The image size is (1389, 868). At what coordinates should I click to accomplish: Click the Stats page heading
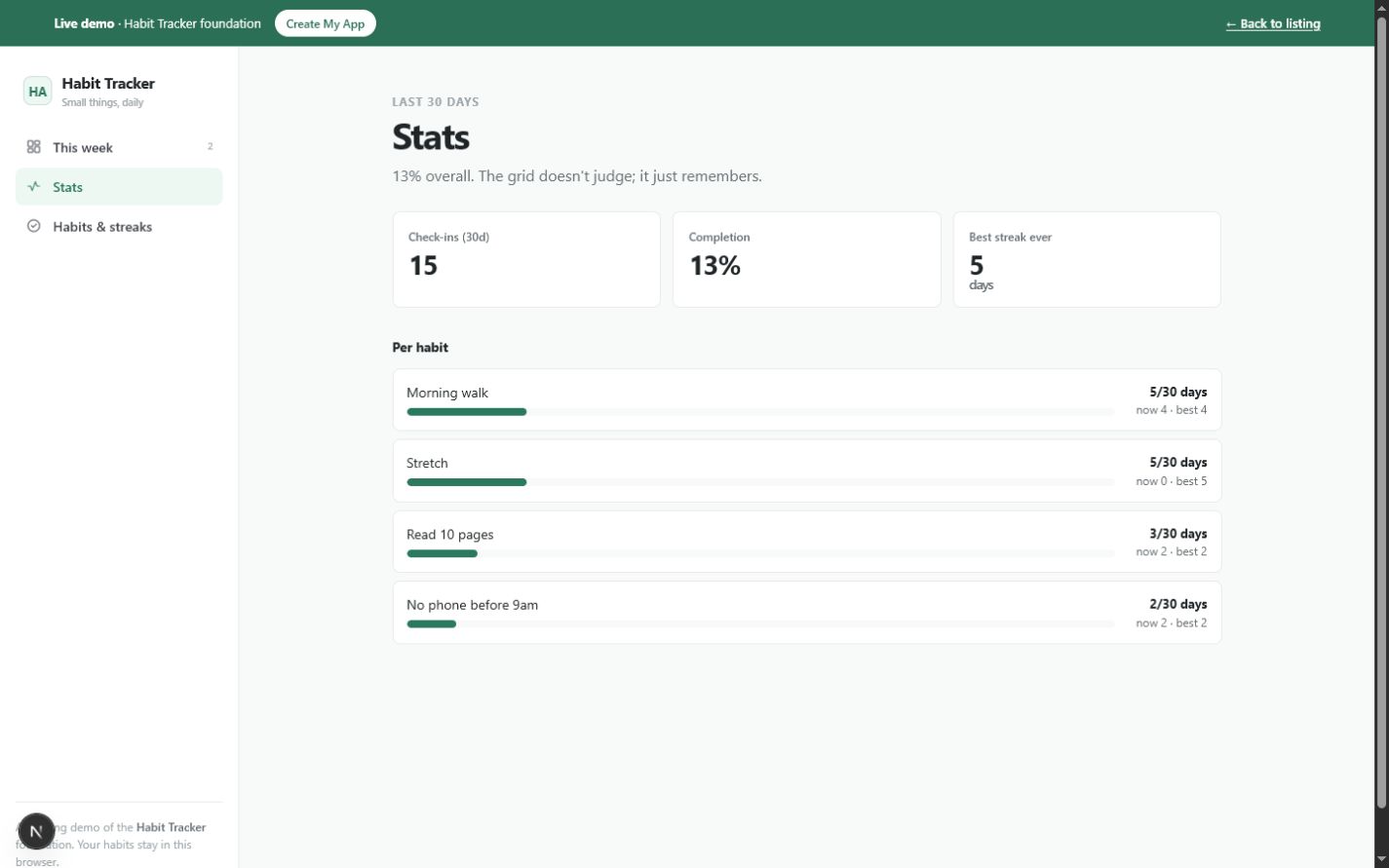431,136
